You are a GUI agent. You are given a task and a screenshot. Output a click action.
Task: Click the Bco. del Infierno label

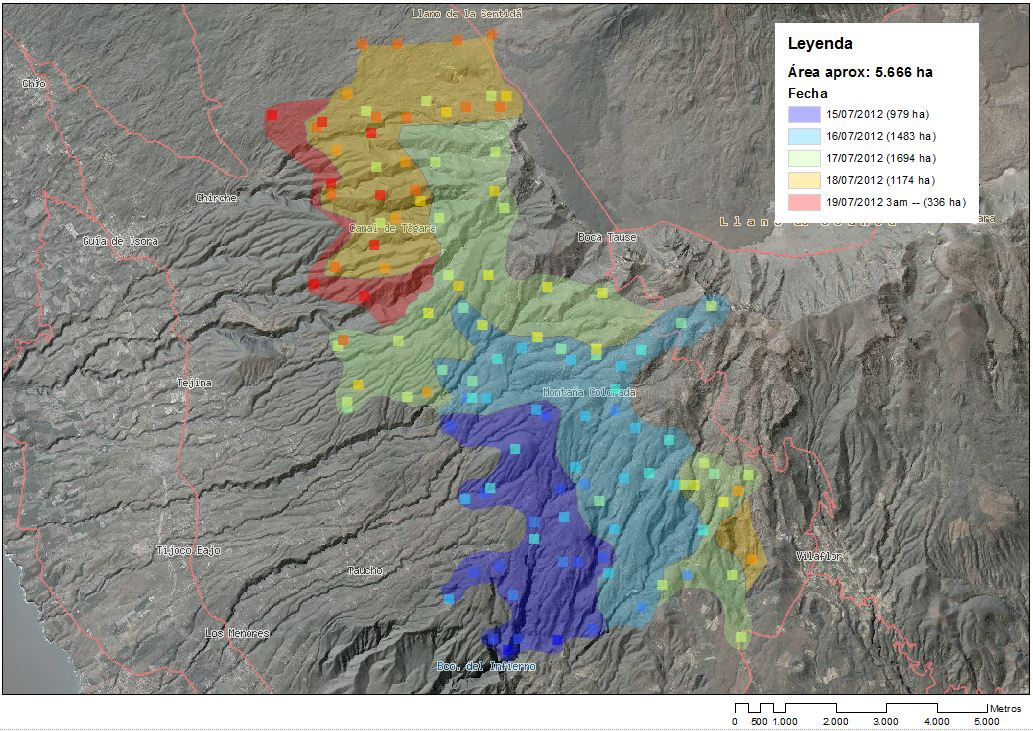pyautogui.click(x=486, y=666)
